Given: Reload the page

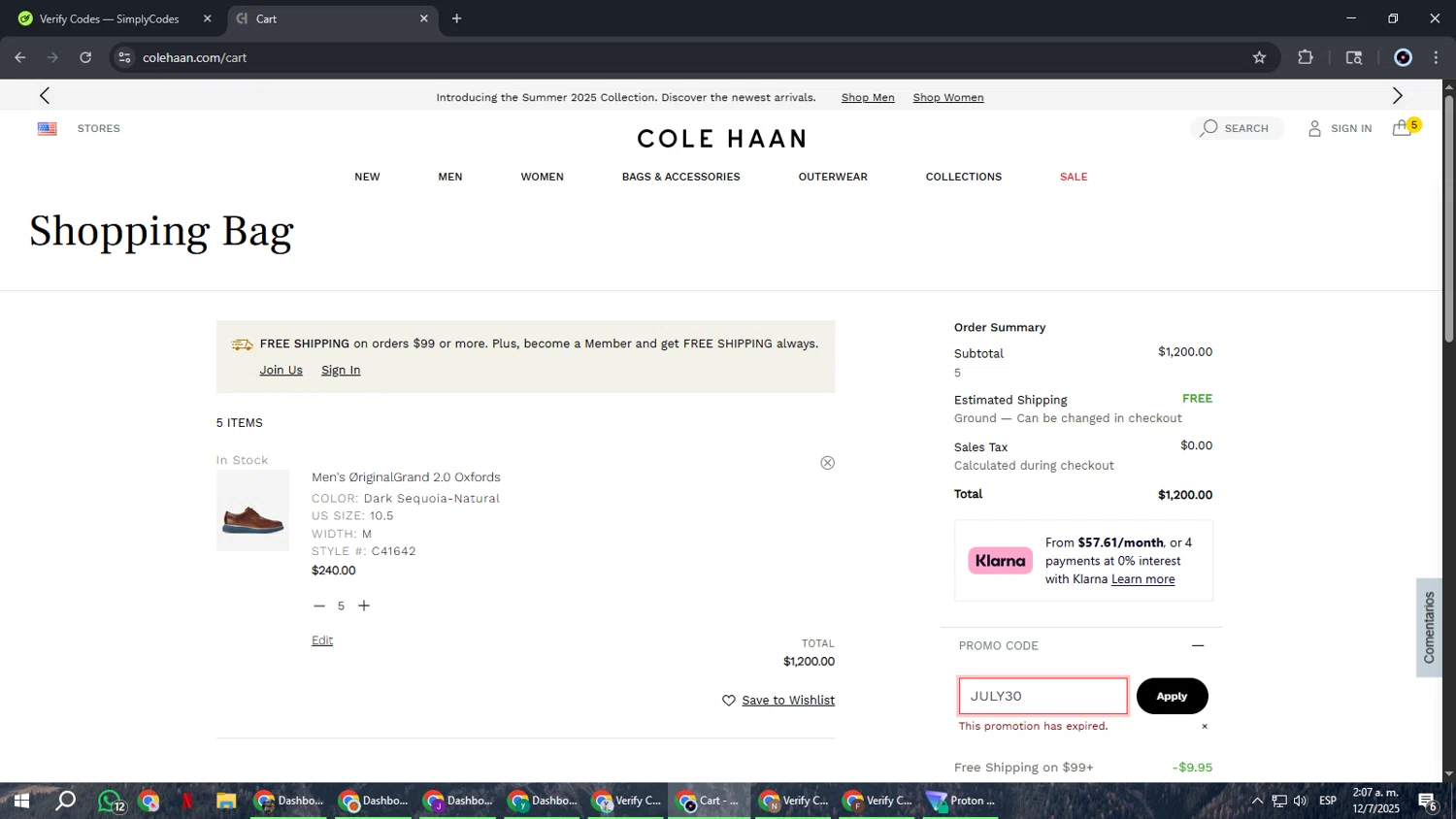Looking at the screenshot, I should (x=85, y=57).
